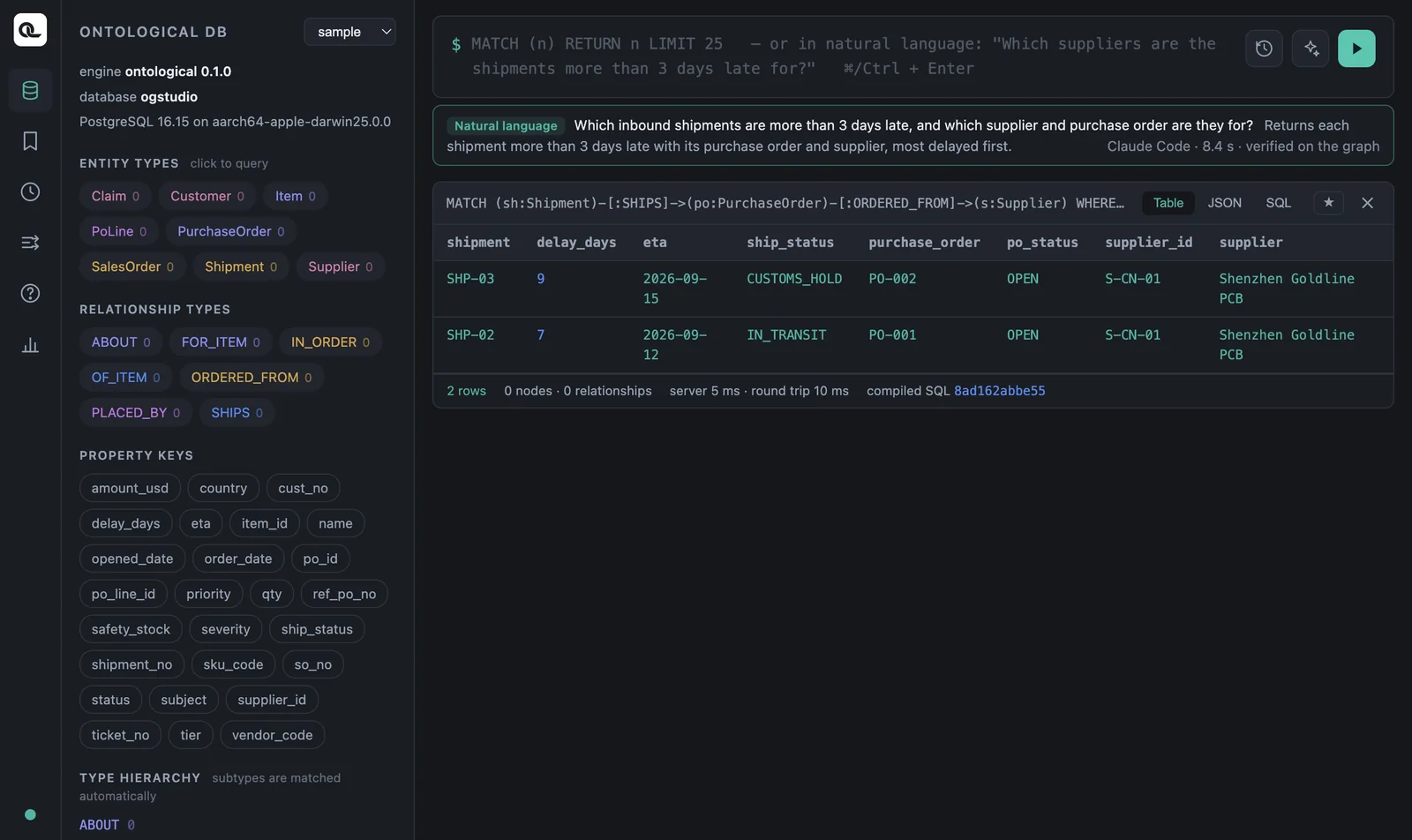Click the delay_days property key

point(126,523)
